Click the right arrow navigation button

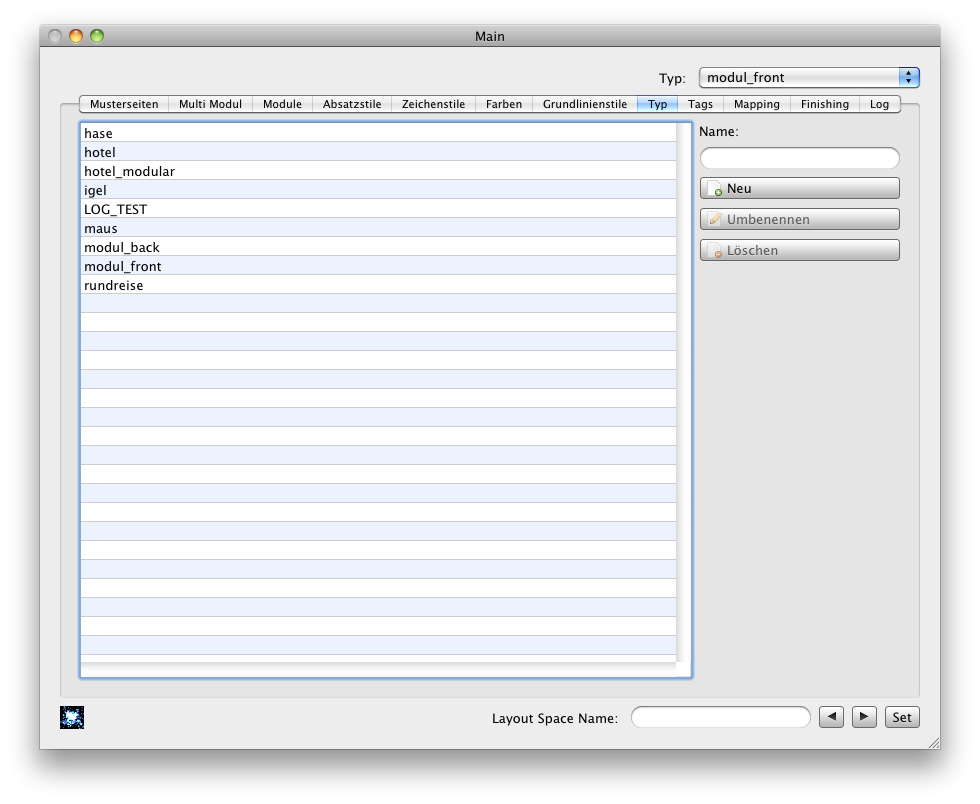pyautogui.click(x=865, y=717)
